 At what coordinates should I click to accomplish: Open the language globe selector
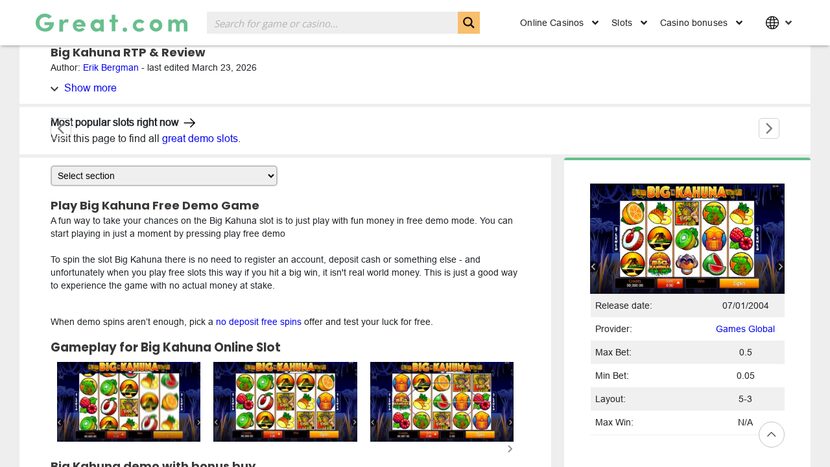pyautogui.click(x=778, y=23)
